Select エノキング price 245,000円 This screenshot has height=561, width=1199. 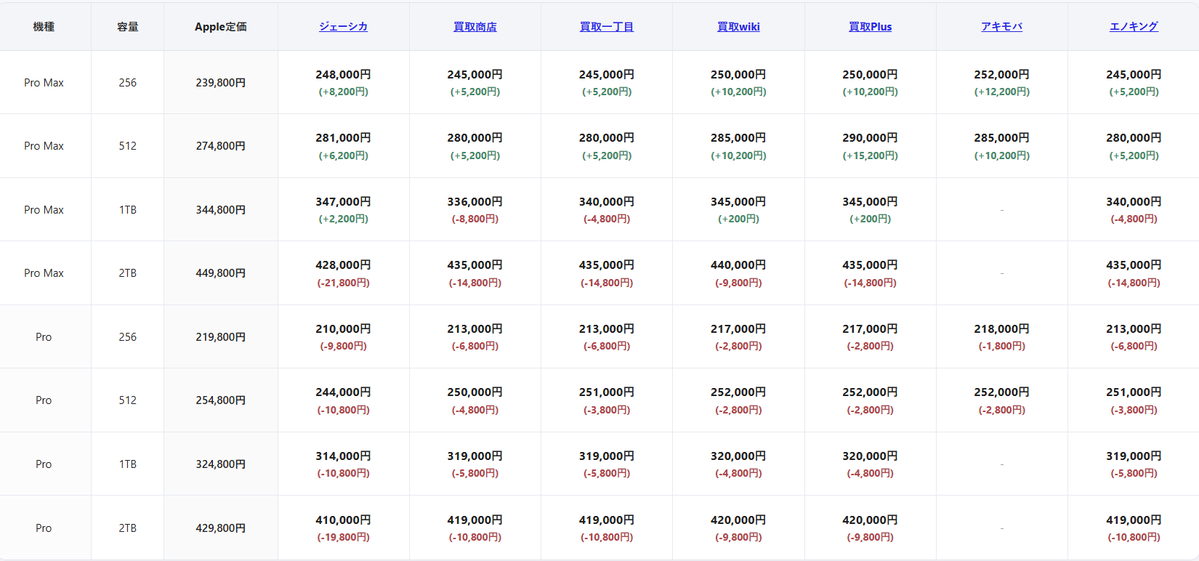tap(1133, 75)
